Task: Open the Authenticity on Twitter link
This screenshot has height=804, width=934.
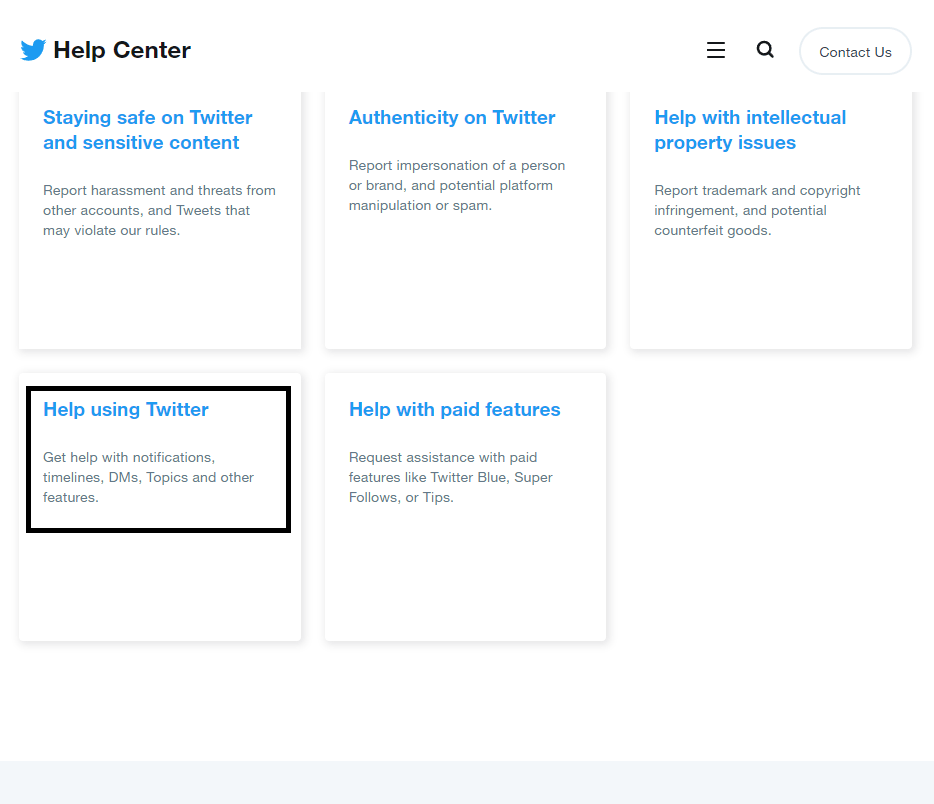Action: pyautogui.click(x=452, y=117)
